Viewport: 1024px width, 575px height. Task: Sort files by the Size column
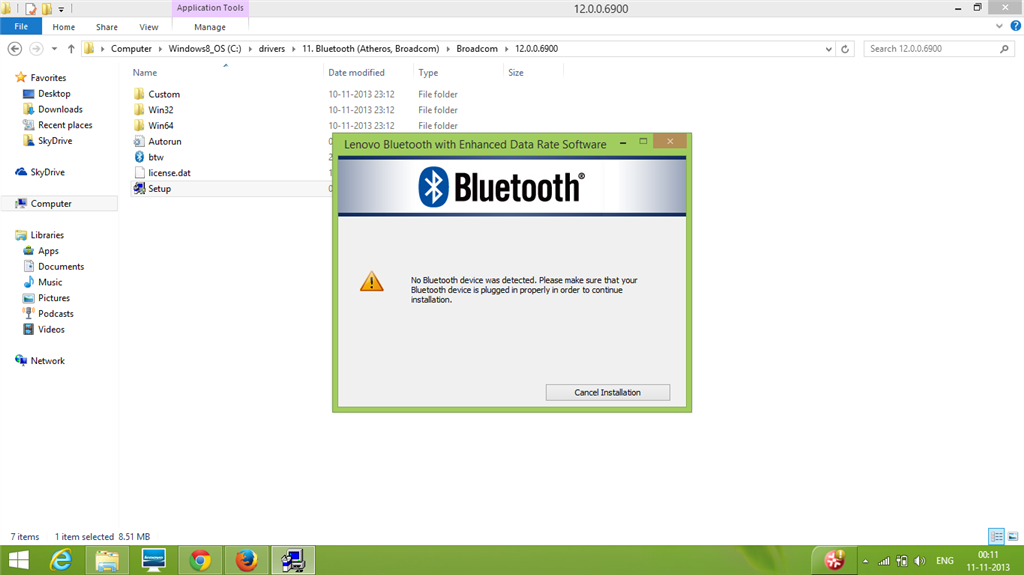pyautogui.click(x=516, y=73)
